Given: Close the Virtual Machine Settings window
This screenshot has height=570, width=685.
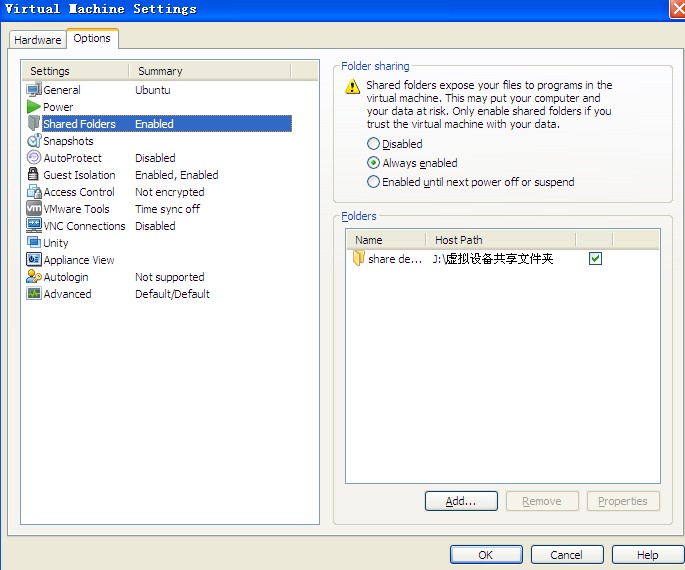Looking at the screenshot, I should (x=678, y=9).
